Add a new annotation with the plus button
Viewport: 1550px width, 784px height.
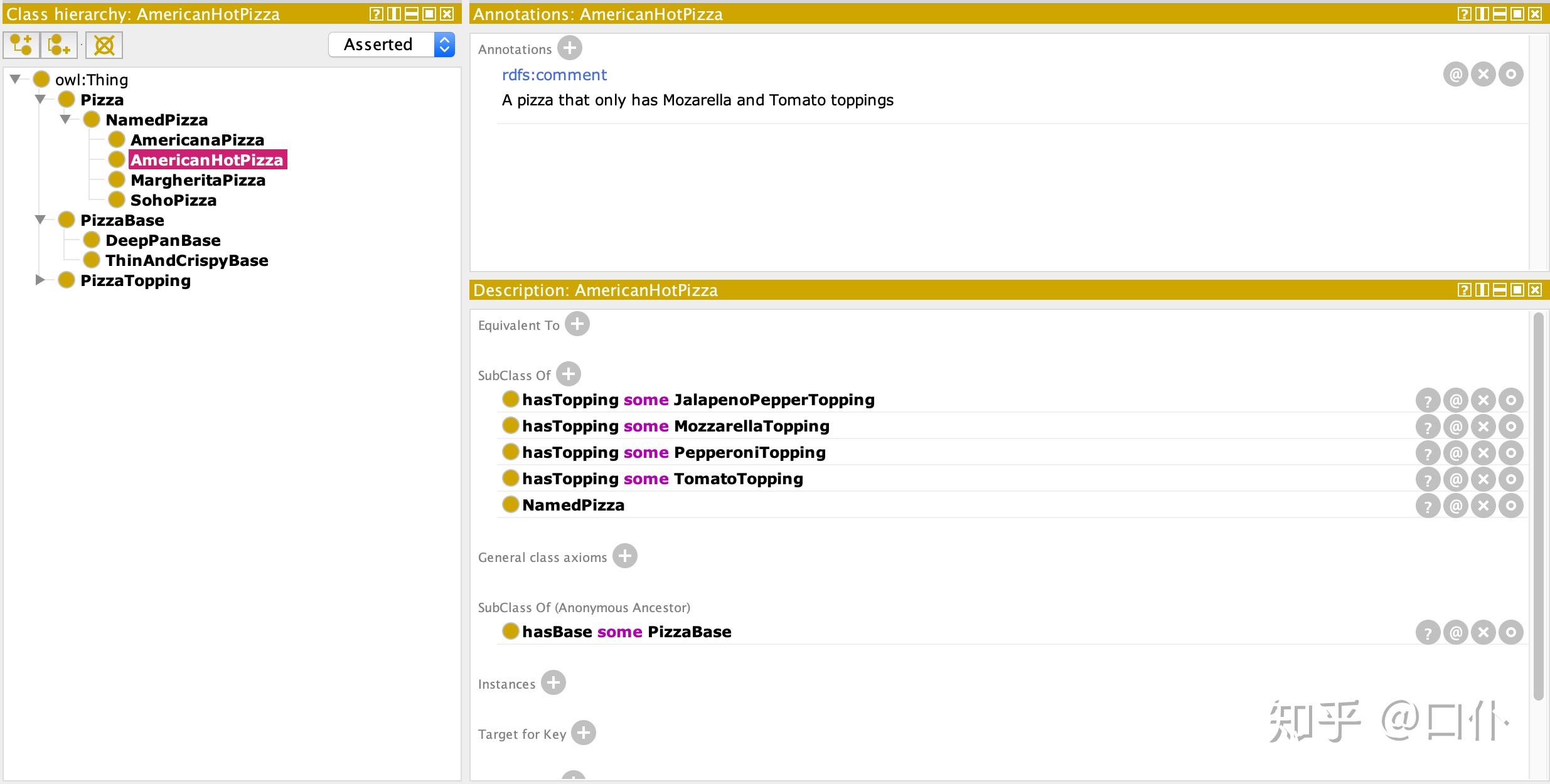pos(570,48)
